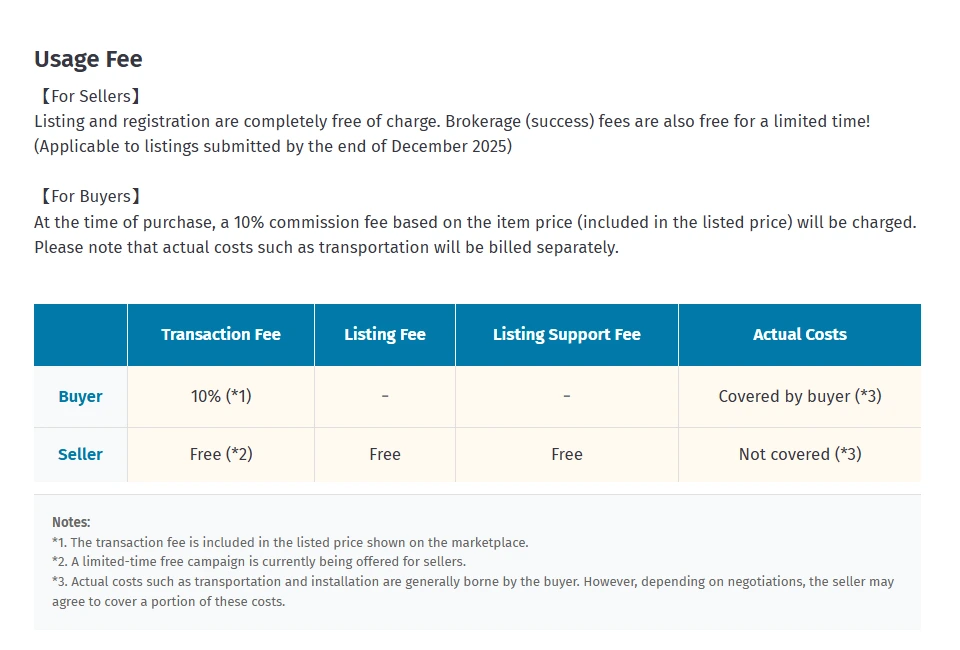Click the Seller row header
Screen dimensions: 960x650
pos(80,455)
